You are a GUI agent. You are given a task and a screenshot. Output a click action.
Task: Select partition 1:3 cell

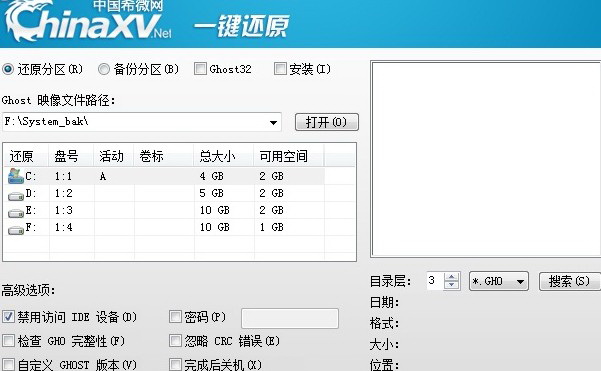click(63, 210)
